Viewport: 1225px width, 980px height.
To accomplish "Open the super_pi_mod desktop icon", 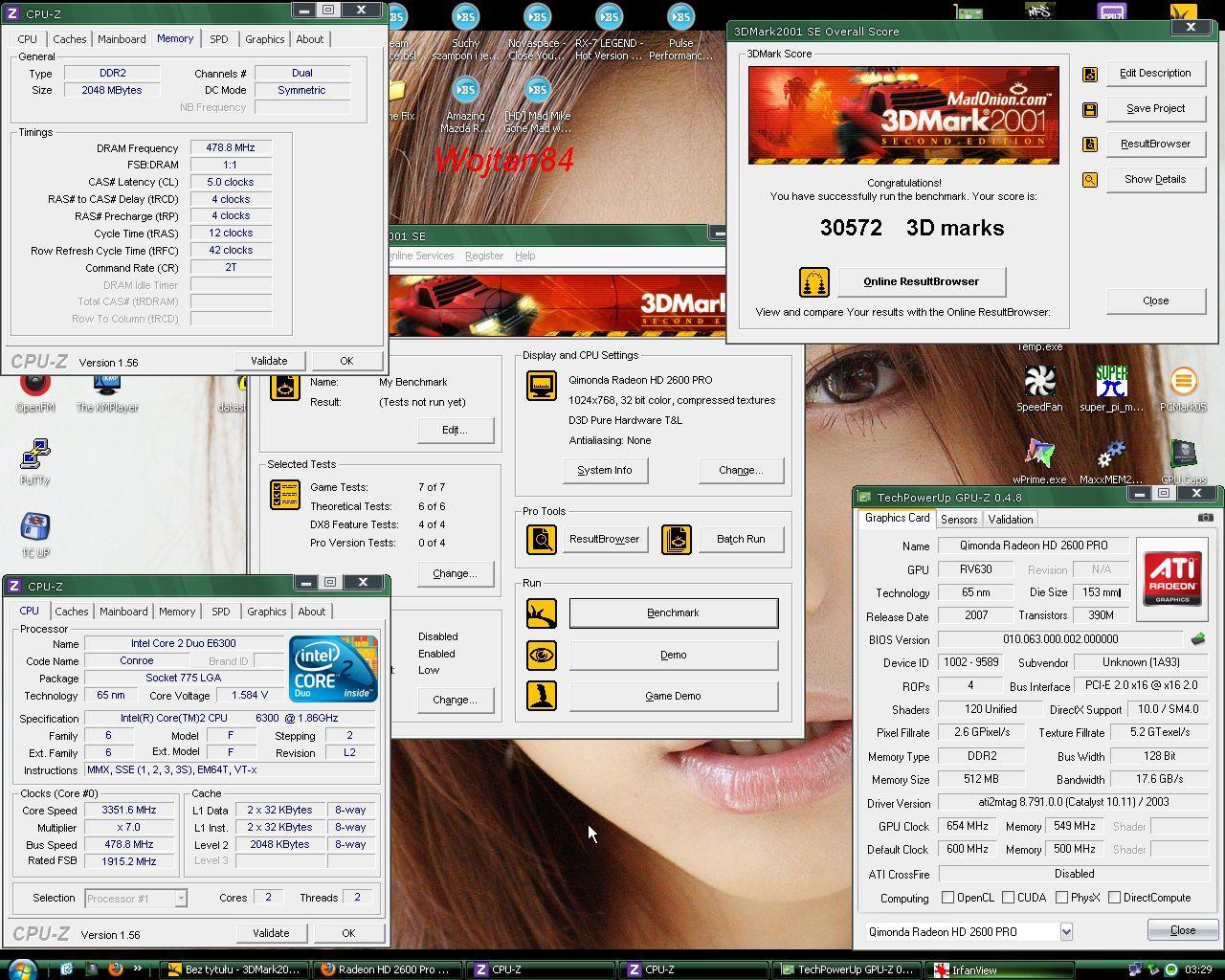I will click(1111, 388).
